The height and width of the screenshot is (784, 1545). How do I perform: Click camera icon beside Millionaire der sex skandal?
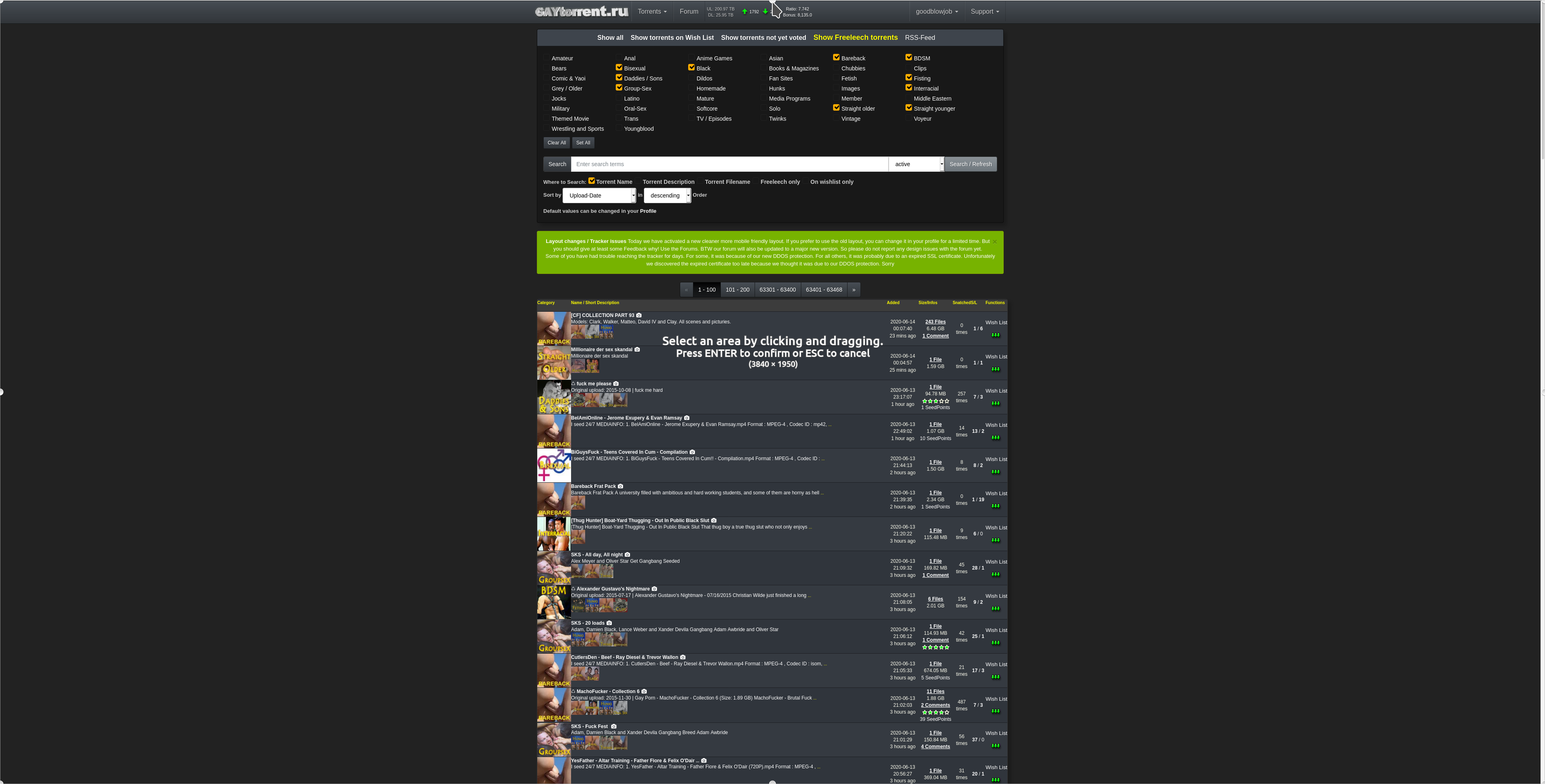coord(637,350)
